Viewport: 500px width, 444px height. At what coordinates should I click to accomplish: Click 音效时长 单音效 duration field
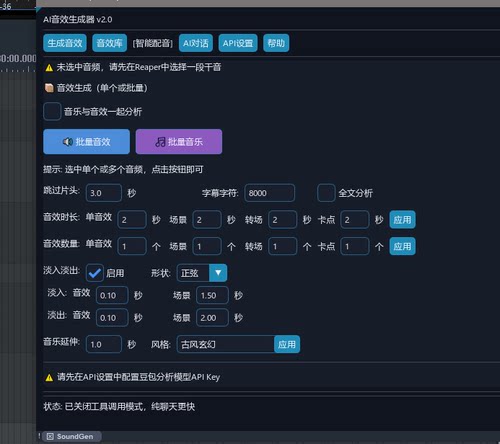(132, 219)
